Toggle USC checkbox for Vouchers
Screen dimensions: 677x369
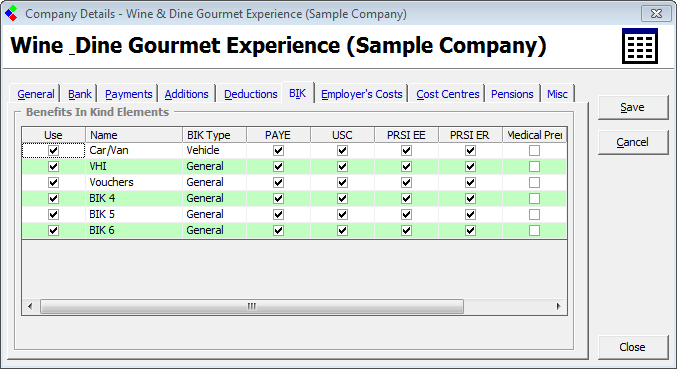click(x=342, y=183)
